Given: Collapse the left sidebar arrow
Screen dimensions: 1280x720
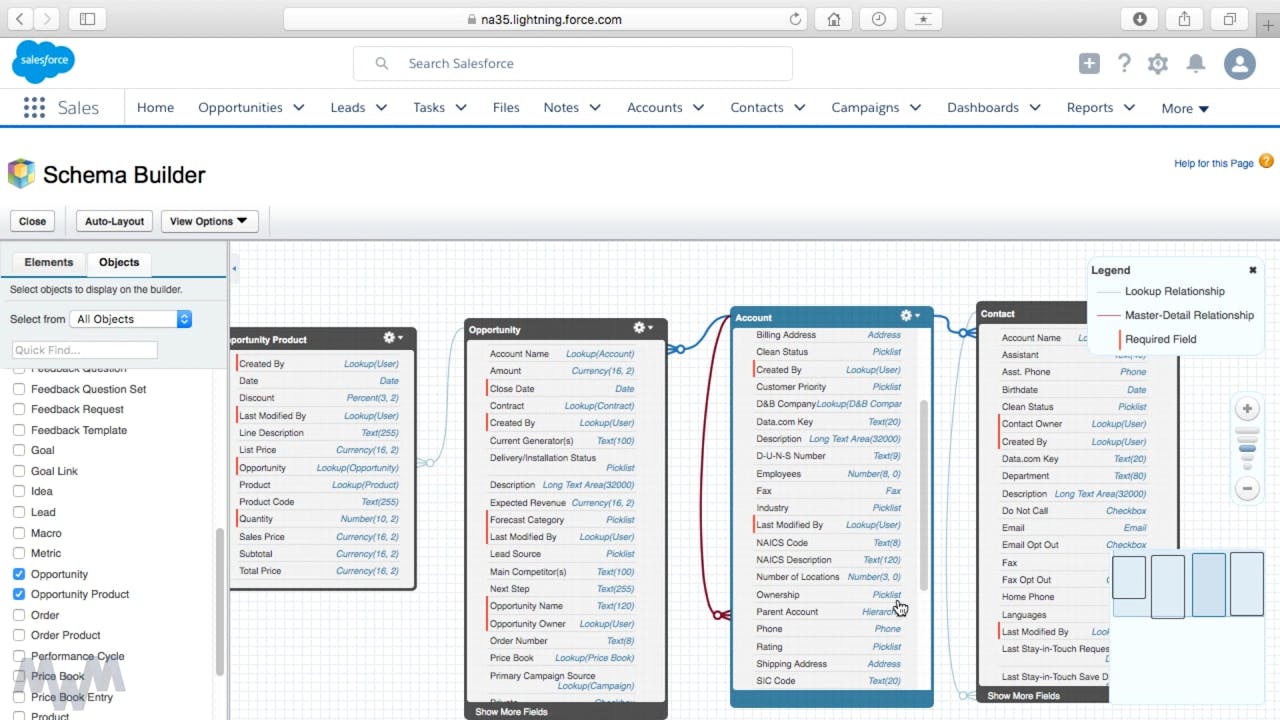Looking at the screenshot, I should pyautogui.click(x=234, y=269).
